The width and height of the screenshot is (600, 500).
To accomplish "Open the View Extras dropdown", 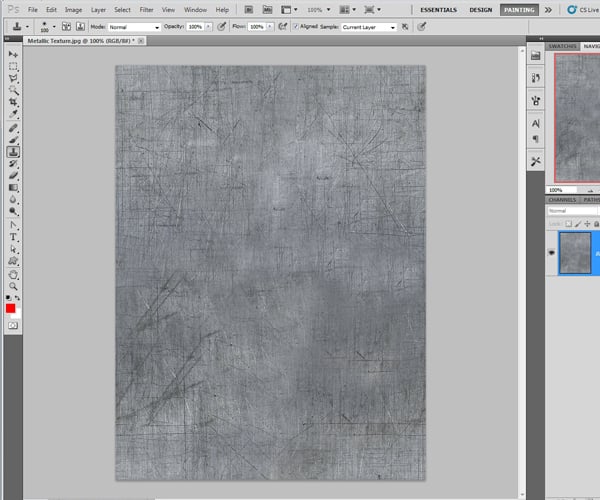I will click(289, 10).
